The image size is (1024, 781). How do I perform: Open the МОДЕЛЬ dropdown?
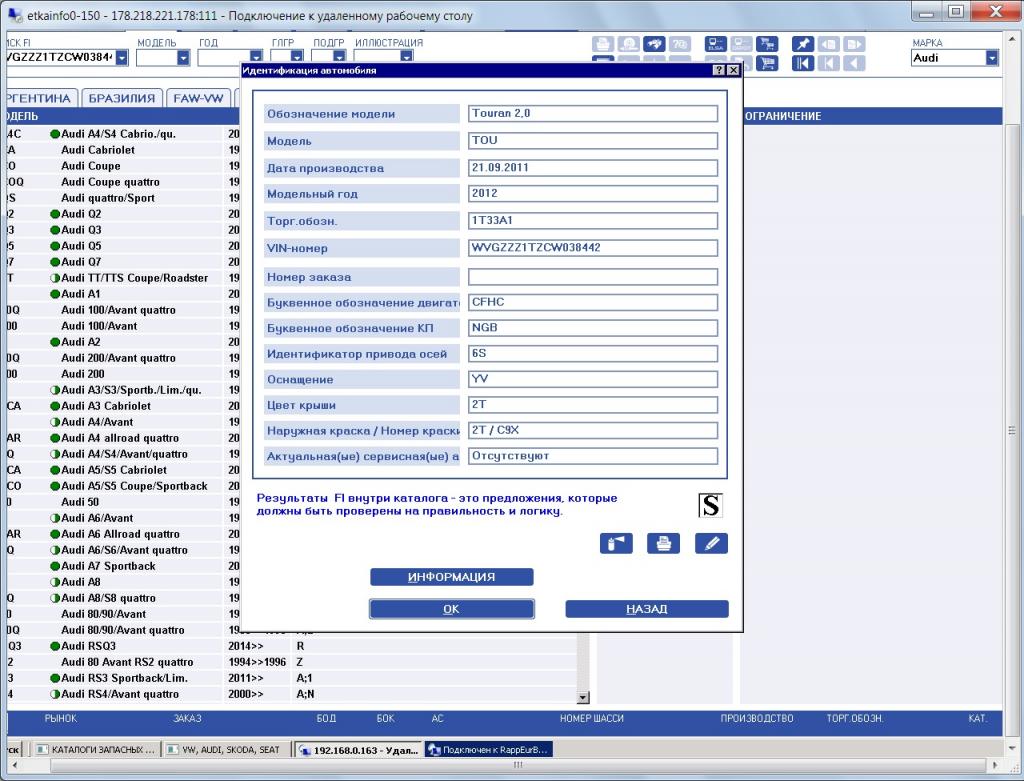[x=184, y=58]
